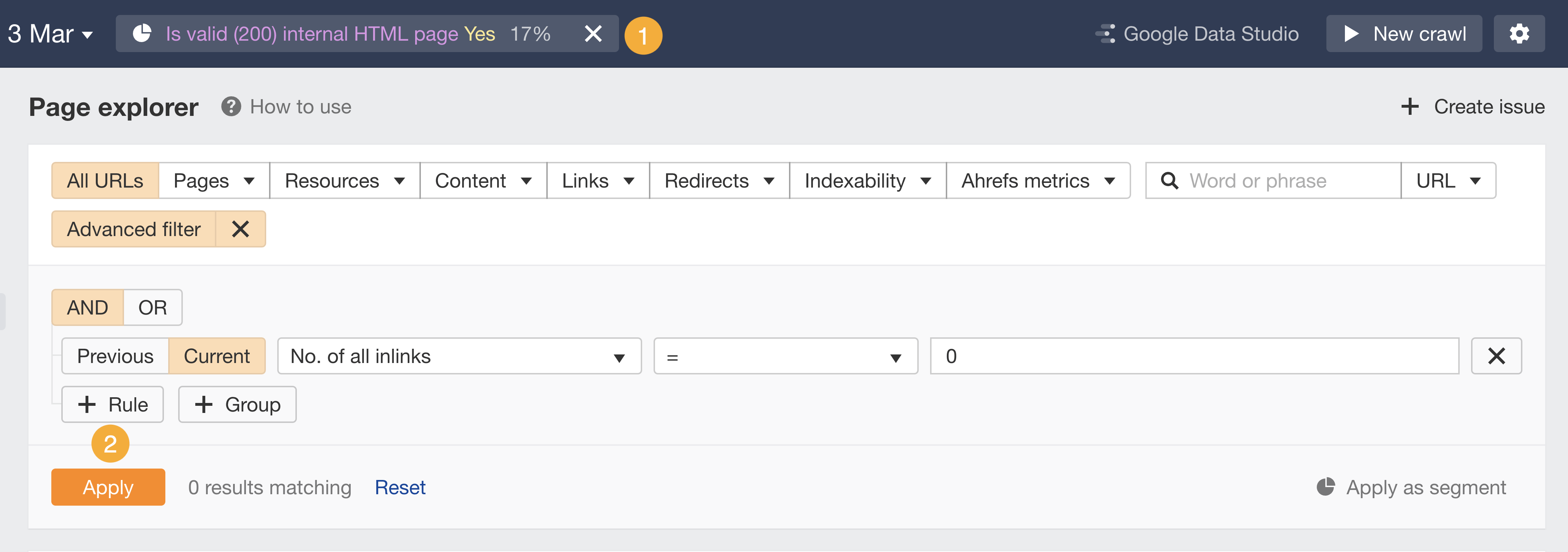1568x552 pixels.
Task: Open the 3 Mar date selector
Action: click(x=49, y=34)
